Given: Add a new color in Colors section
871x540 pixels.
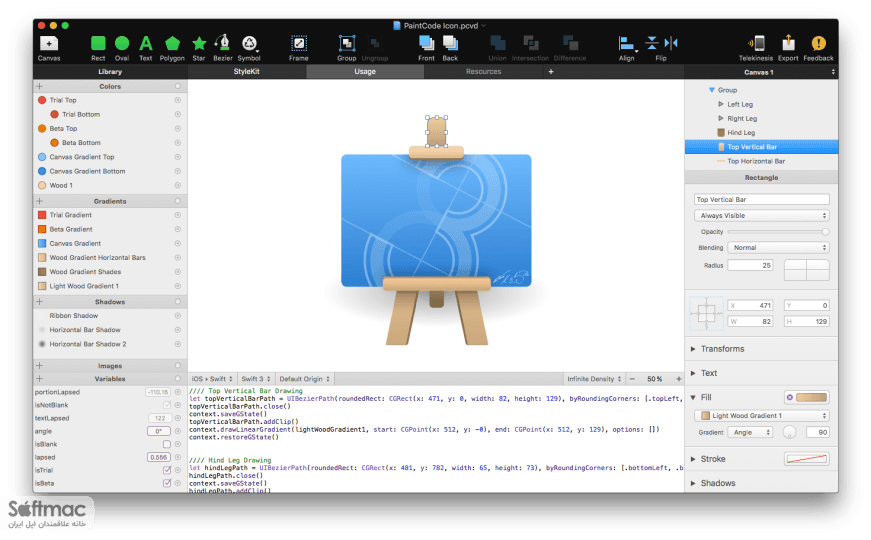Looking at the screenshot, I should click(x=39, y=86).
